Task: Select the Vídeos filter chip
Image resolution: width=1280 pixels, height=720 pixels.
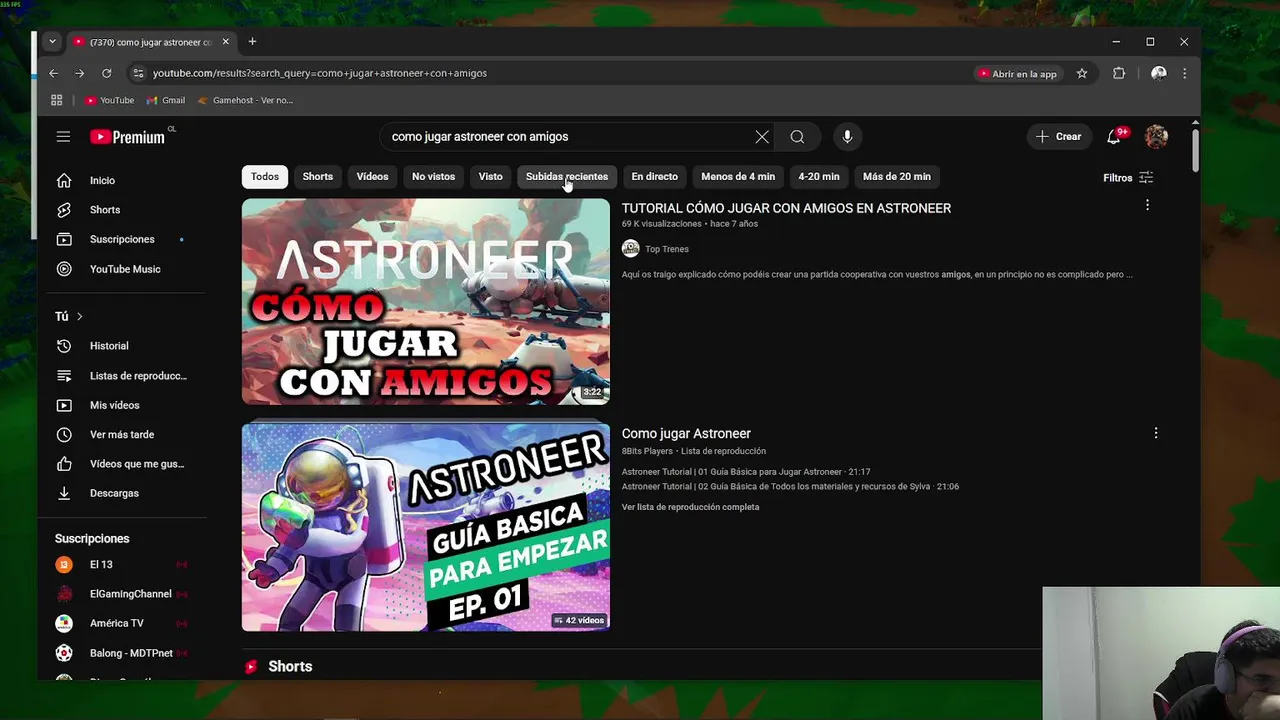Action: click(x=372, y=177)
